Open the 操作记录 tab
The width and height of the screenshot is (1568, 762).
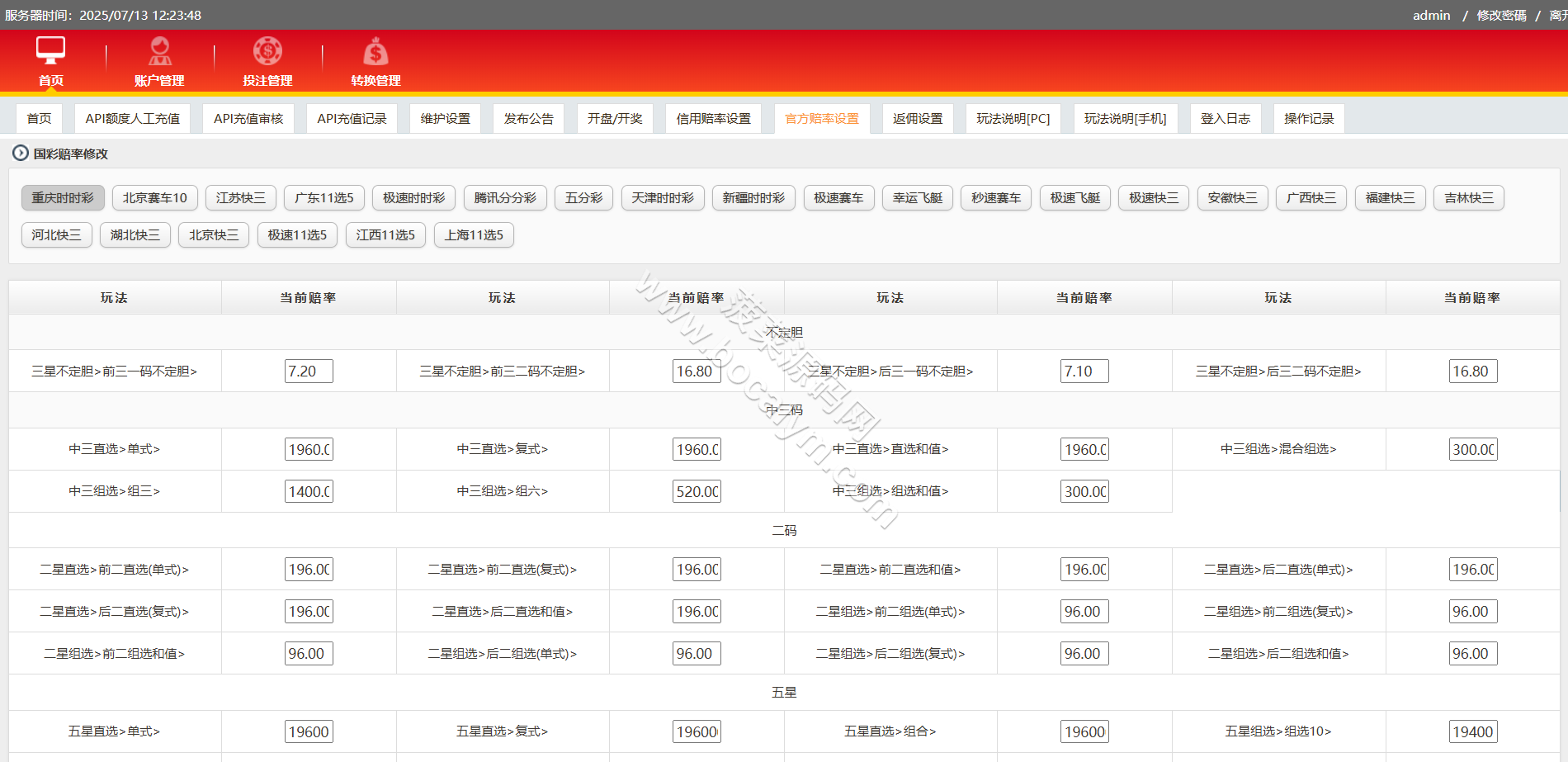[x=1309, y=118]
